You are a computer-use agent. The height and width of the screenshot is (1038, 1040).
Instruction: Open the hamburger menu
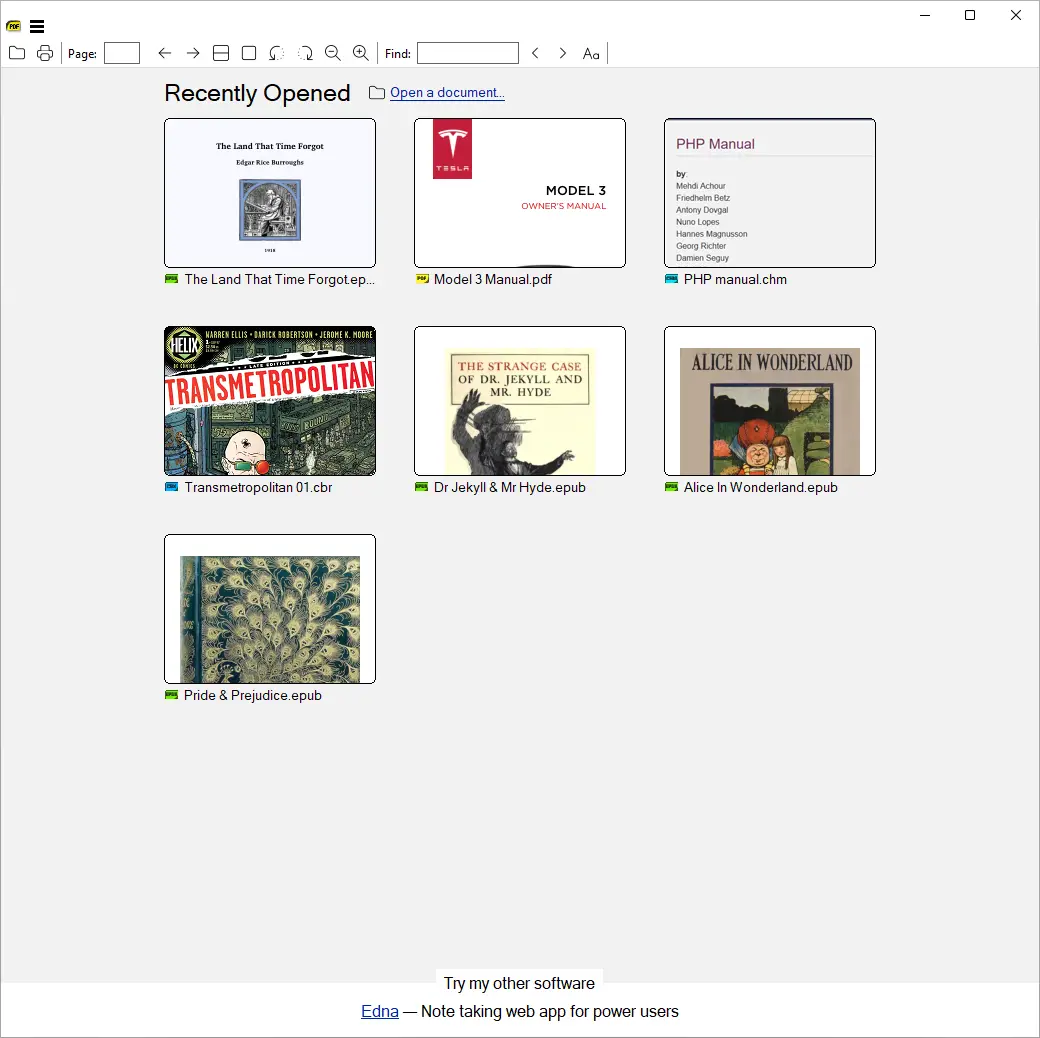(37, 27)
